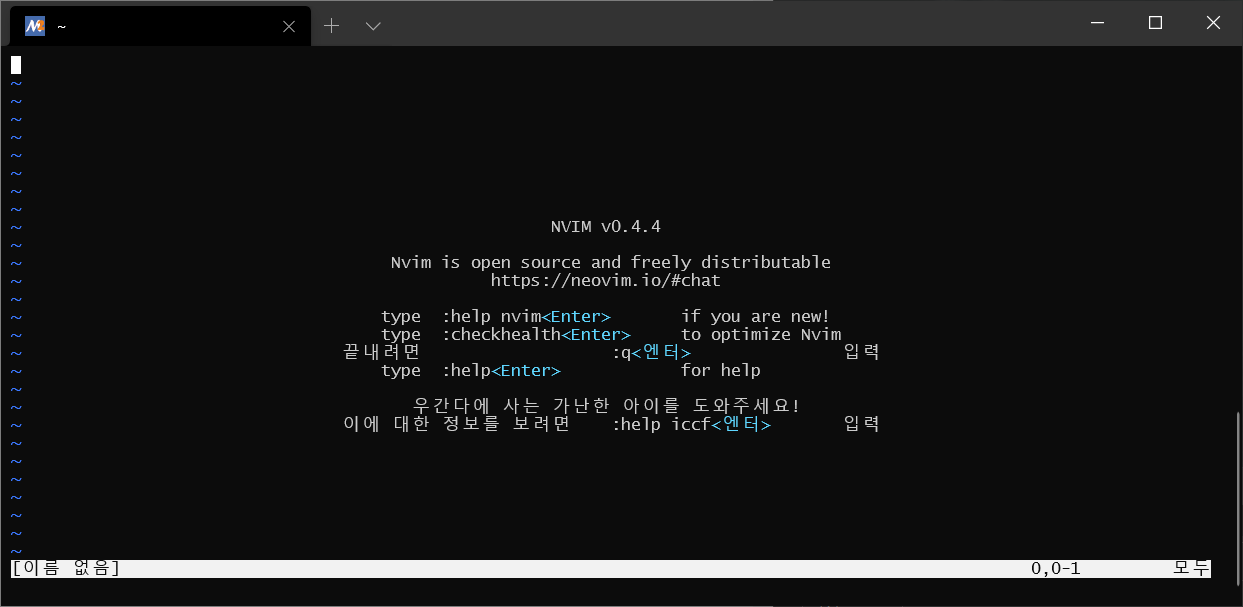Image resolution: width=1243 pixels, height=607 pixels.
Task: Minimize the terminal window
Action: [x=1097, y=22]
